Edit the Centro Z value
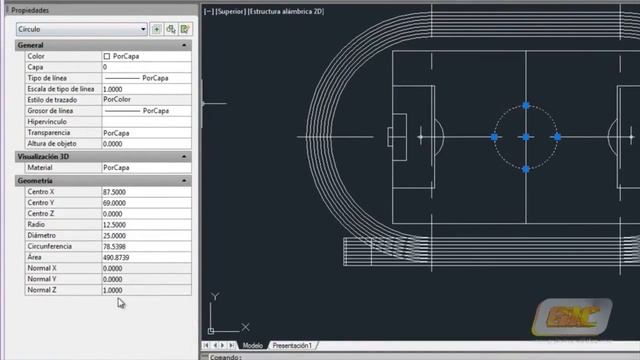The width and height of the screenshot is (640, 360). [x=146, y=214]
